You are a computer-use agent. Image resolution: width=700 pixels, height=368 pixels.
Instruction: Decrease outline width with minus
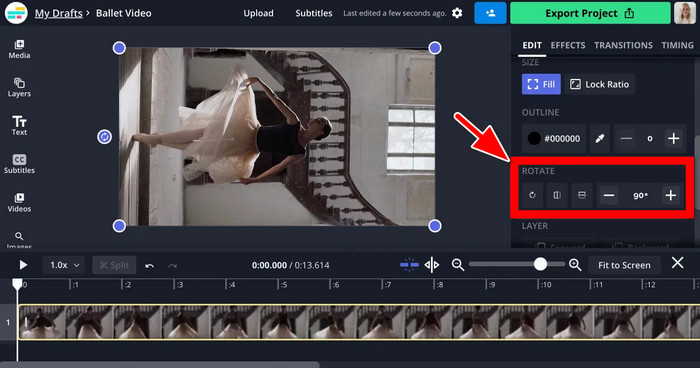pyautogui.click(x=626, y=138)
